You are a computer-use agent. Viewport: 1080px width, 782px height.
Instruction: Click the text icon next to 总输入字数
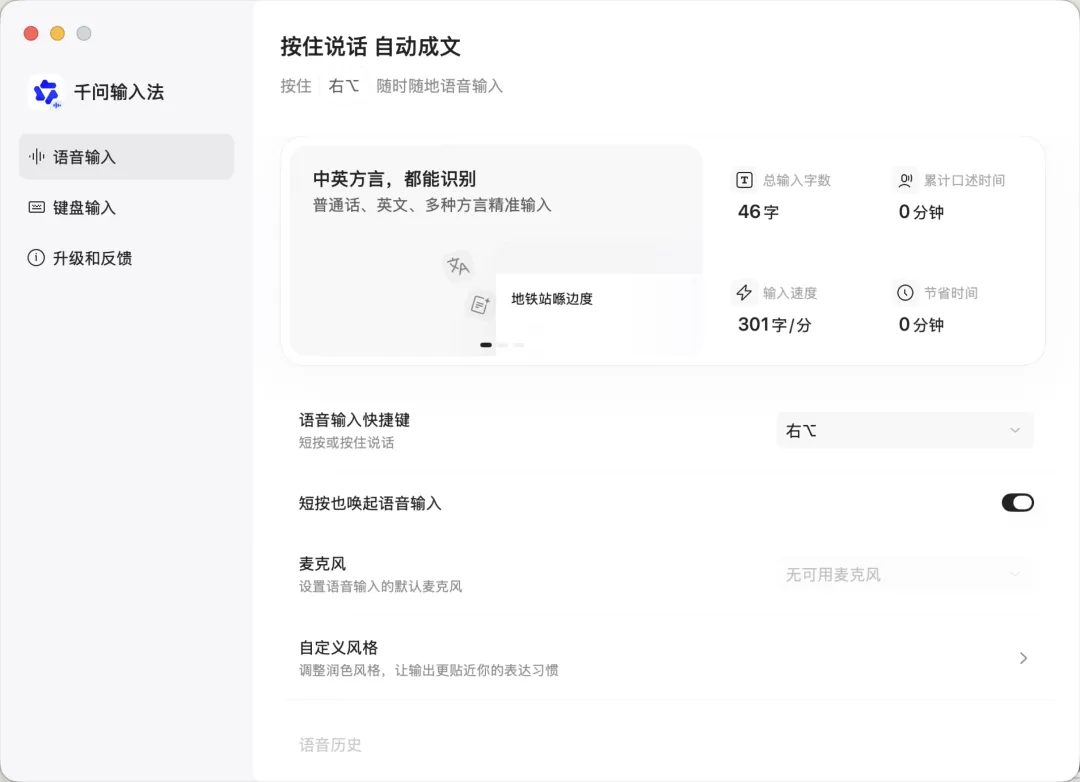coord(744,181)
